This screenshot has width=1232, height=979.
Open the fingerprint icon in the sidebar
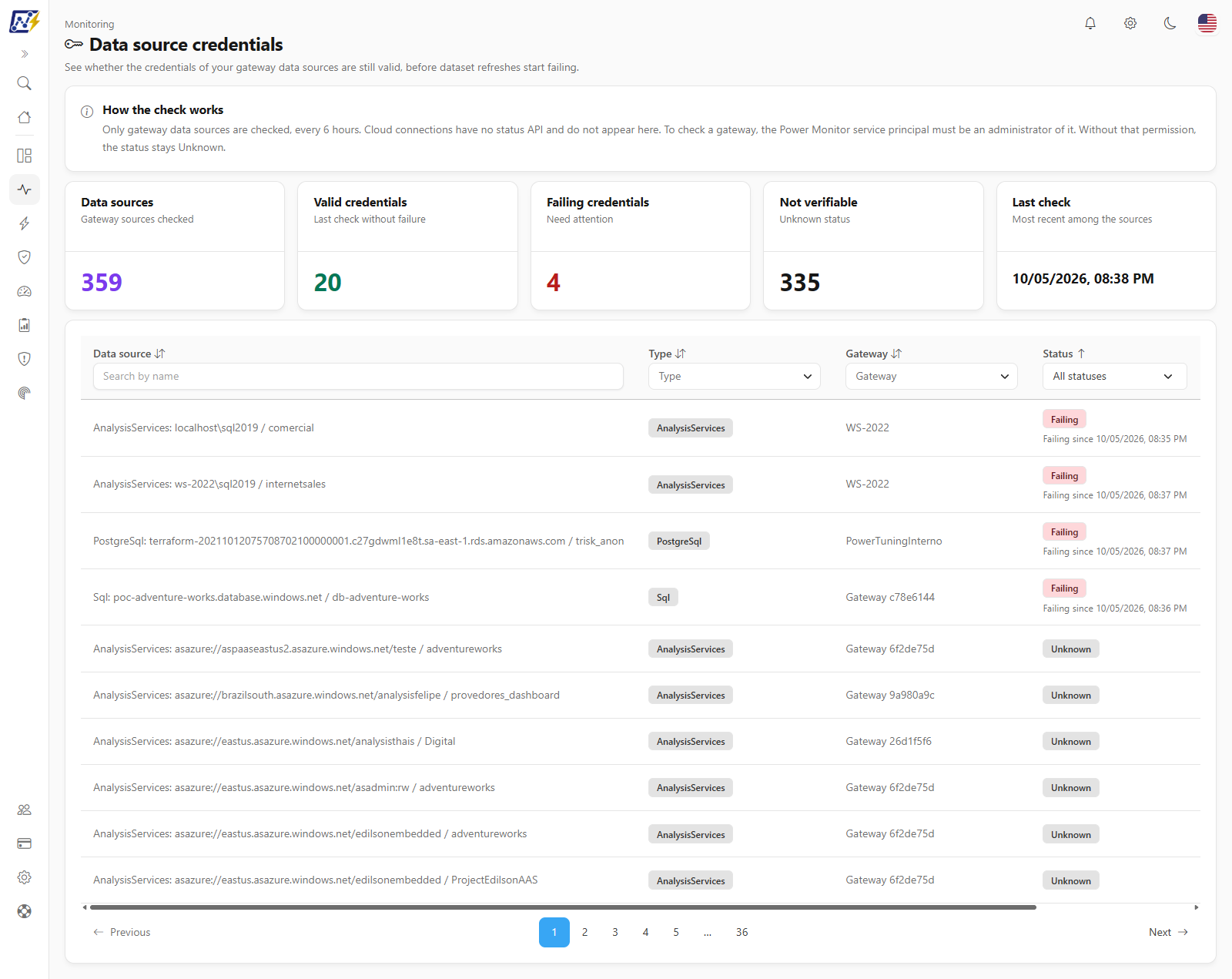[x=25, y=393]
